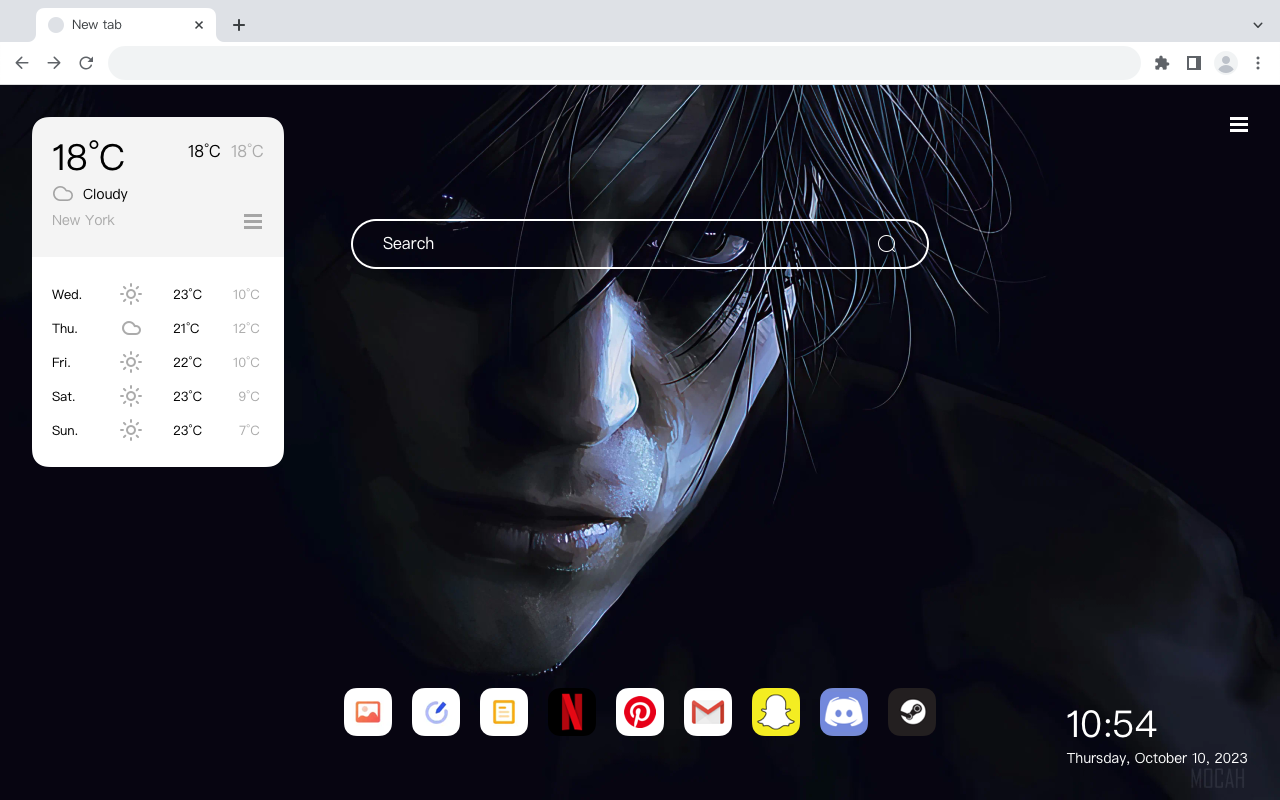Screen dimensions: 1280x800
Task: Click the Thursday cloud forecast icon
Action: pyautogui.click(x=131, y=328)
